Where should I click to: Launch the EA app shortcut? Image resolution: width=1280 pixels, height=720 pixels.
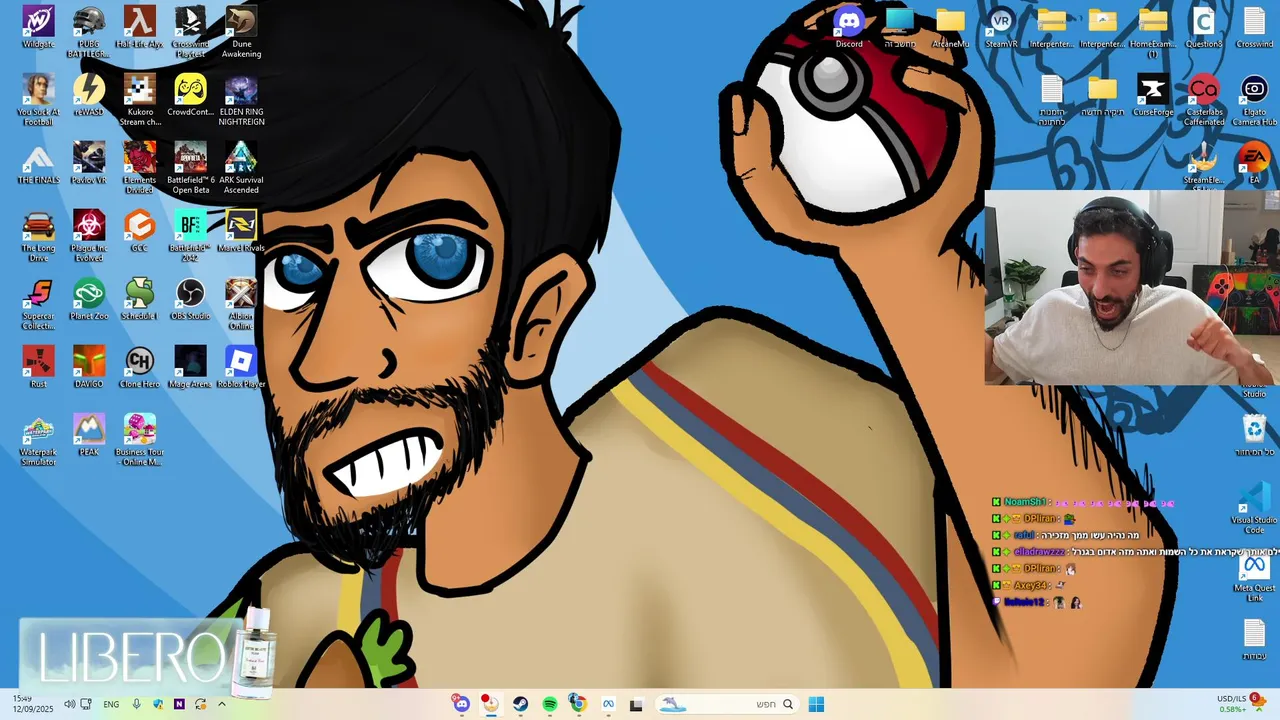click(x=1254, y=163)
